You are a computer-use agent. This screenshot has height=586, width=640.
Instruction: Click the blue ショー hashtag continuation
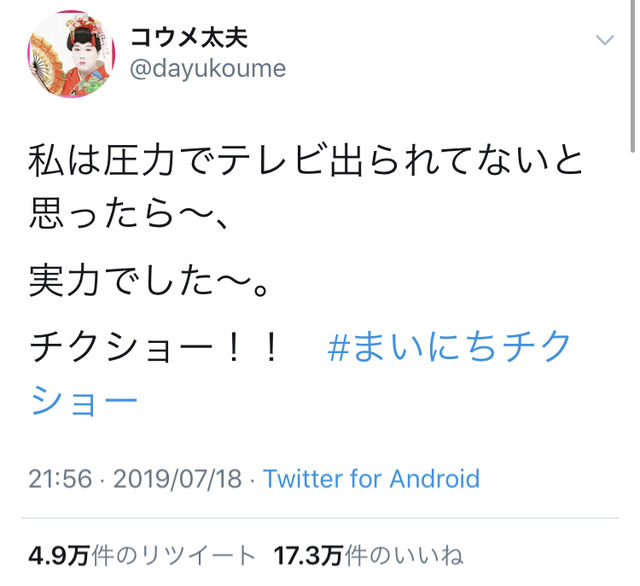click(x=84, y=400)
